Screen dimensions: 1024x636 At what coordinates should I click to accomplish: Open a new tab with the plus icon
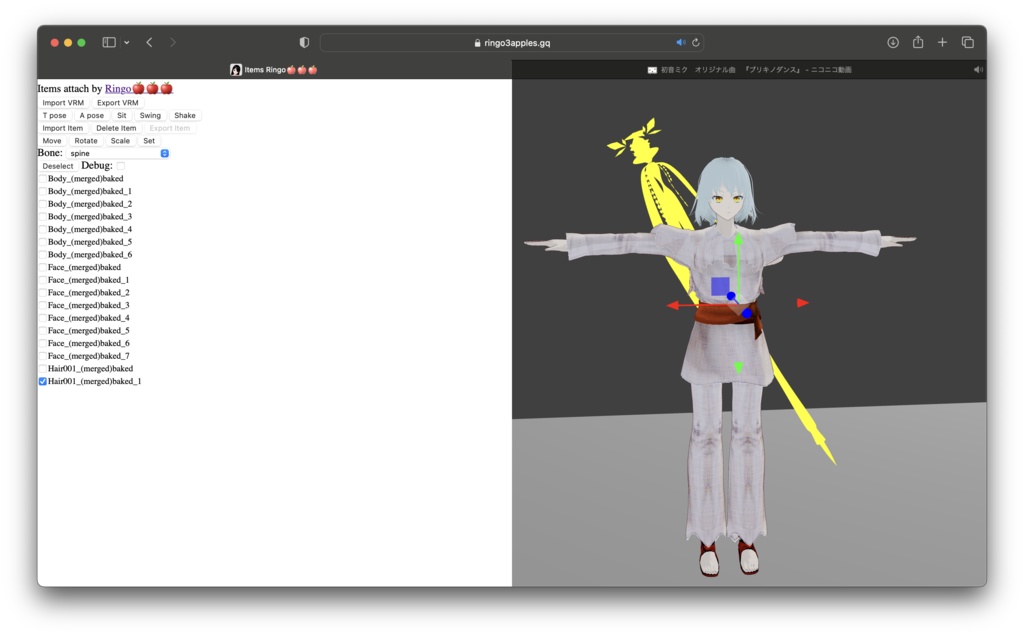942,42
